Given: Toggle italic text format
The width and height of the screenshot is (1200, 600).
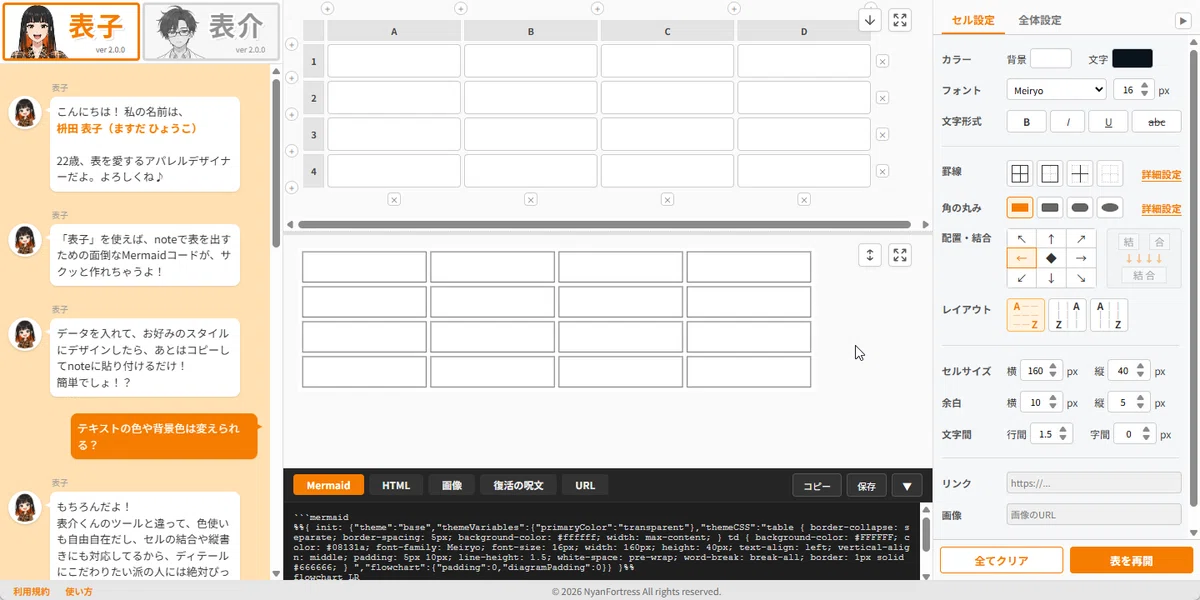Looking at the screenshot, I should [1068, 122].
